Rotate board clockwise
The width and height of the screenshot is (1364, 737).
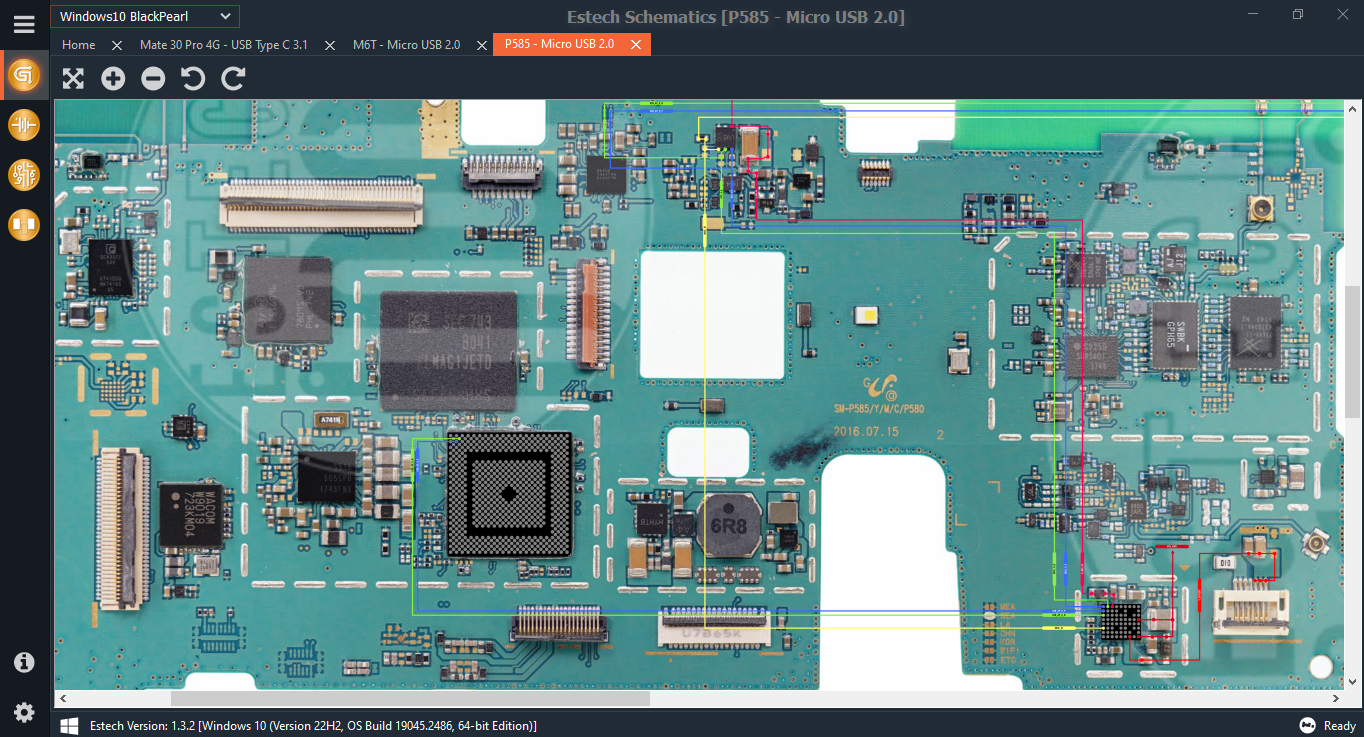click(233, 79)
